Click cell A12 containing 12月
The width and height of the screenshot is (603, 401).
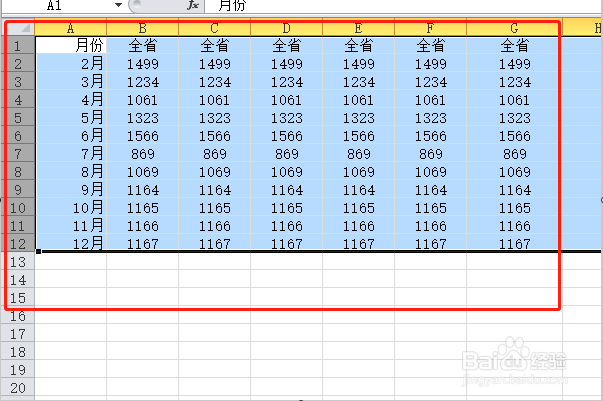[x=71, y=243]
